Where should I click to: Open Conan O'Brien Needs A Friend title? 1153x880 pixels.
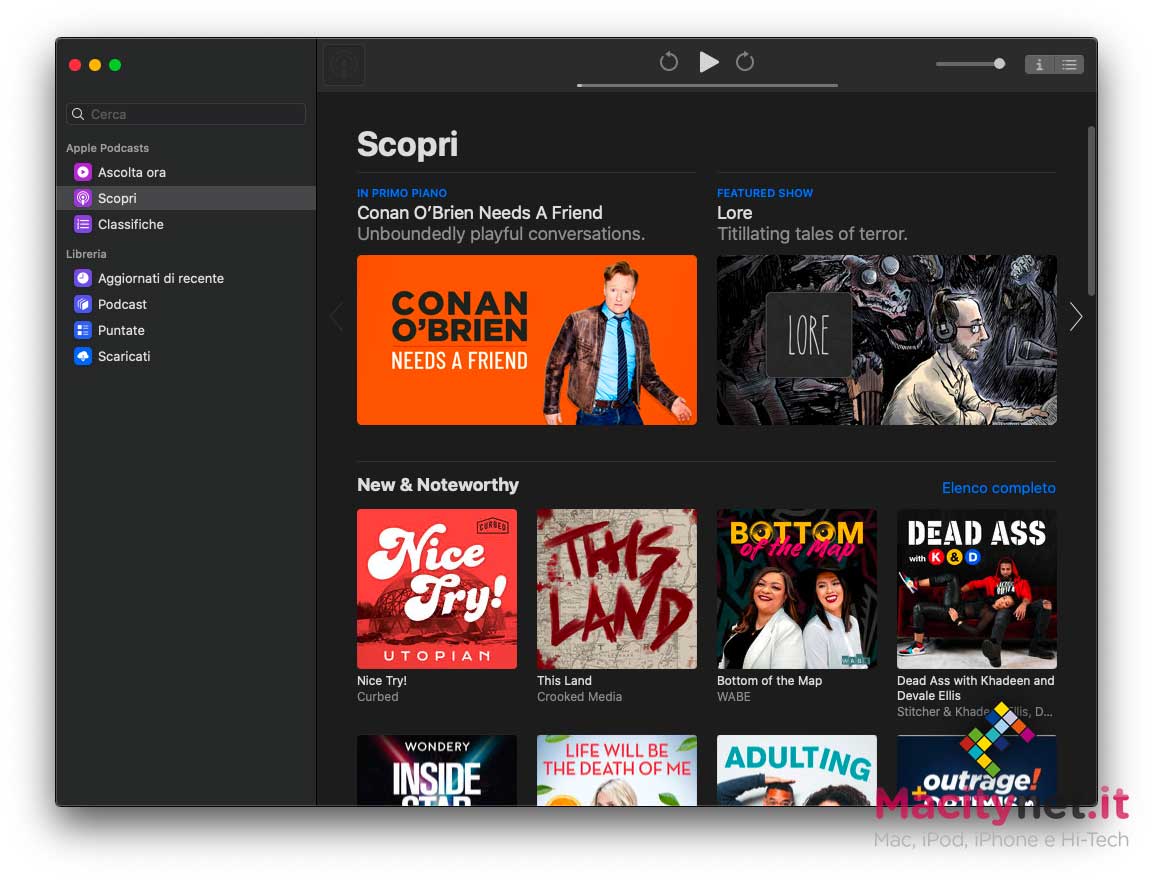point(479,212)
